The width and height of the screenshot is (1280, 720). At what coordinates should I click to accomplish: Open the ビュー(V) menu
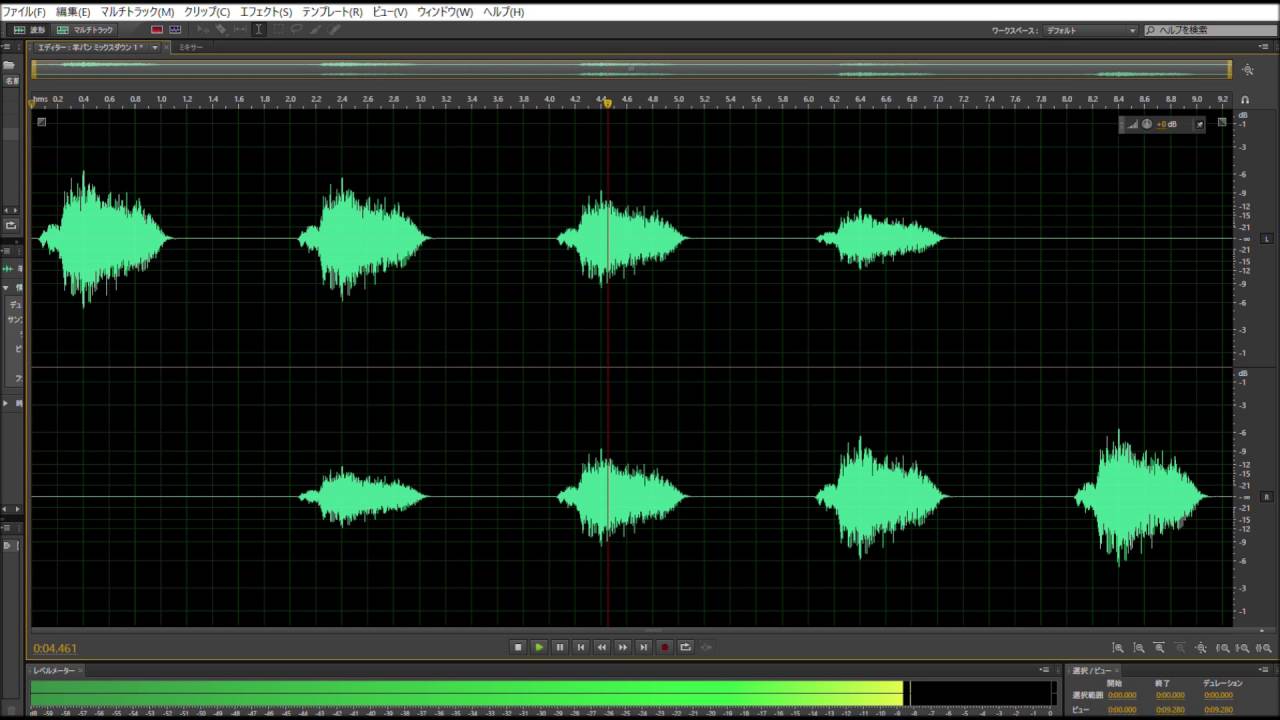click(390, 12)
